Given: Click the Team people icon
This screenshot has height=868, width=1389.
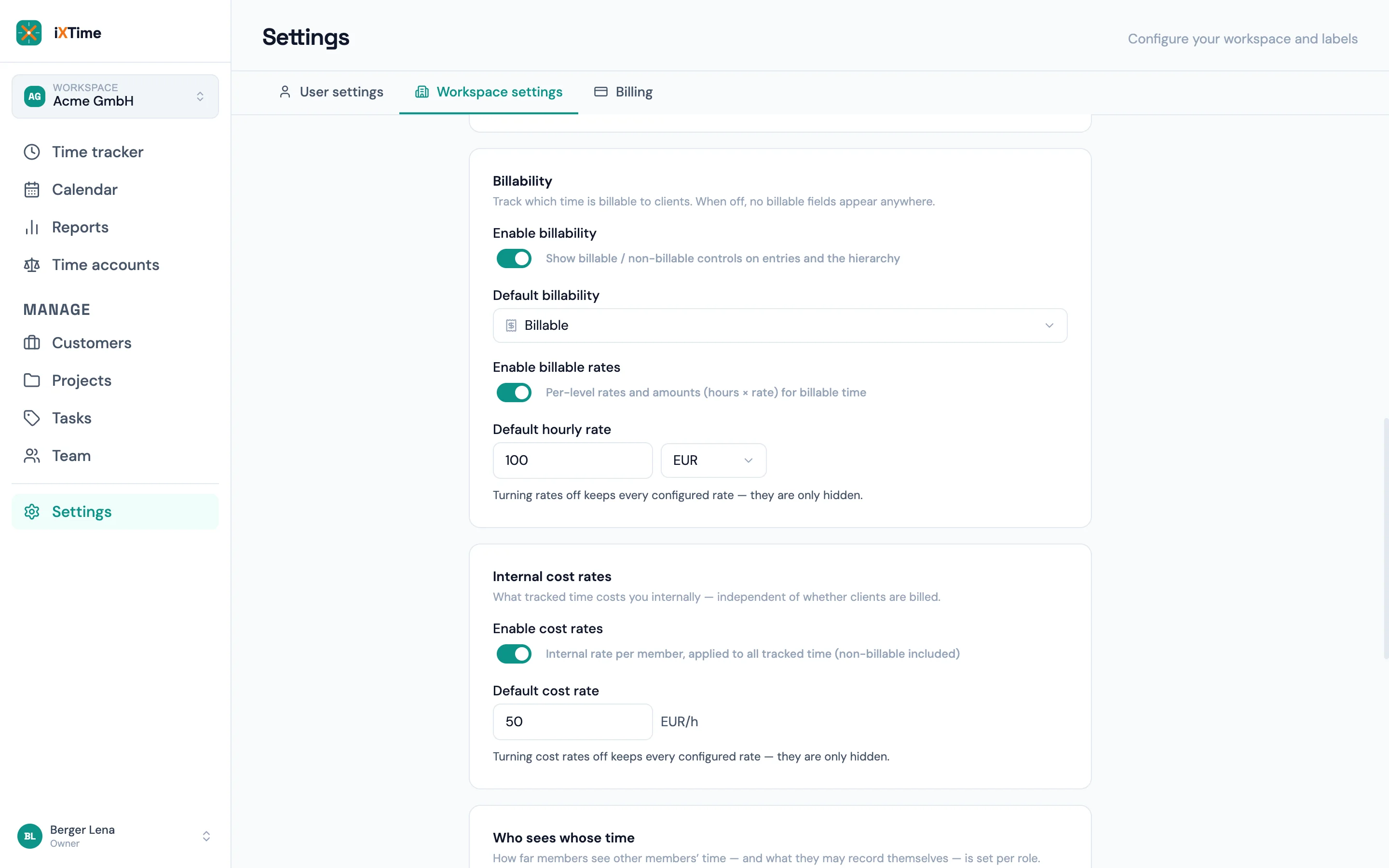Looking at the screenshot, I should click(x=31, y=455).
